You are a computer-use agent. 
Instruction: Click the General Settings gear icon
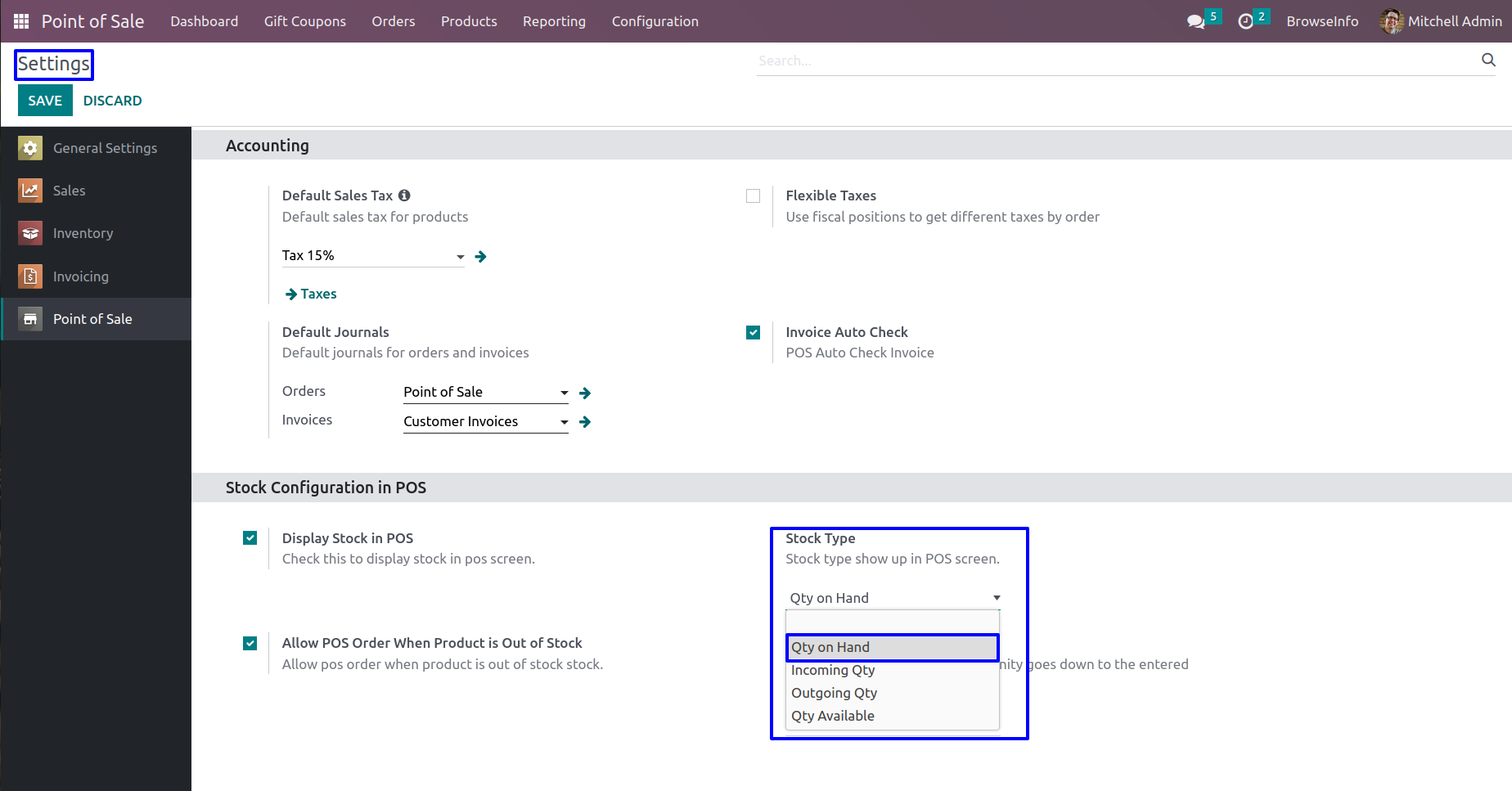coord(30,148)
